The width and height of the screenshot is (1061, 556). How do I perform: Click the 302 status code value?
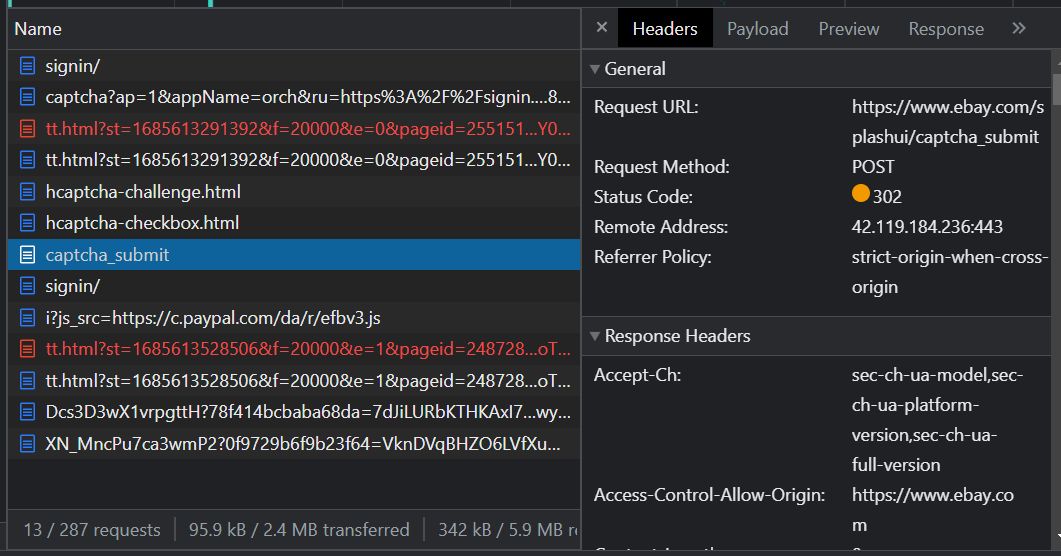887,197
